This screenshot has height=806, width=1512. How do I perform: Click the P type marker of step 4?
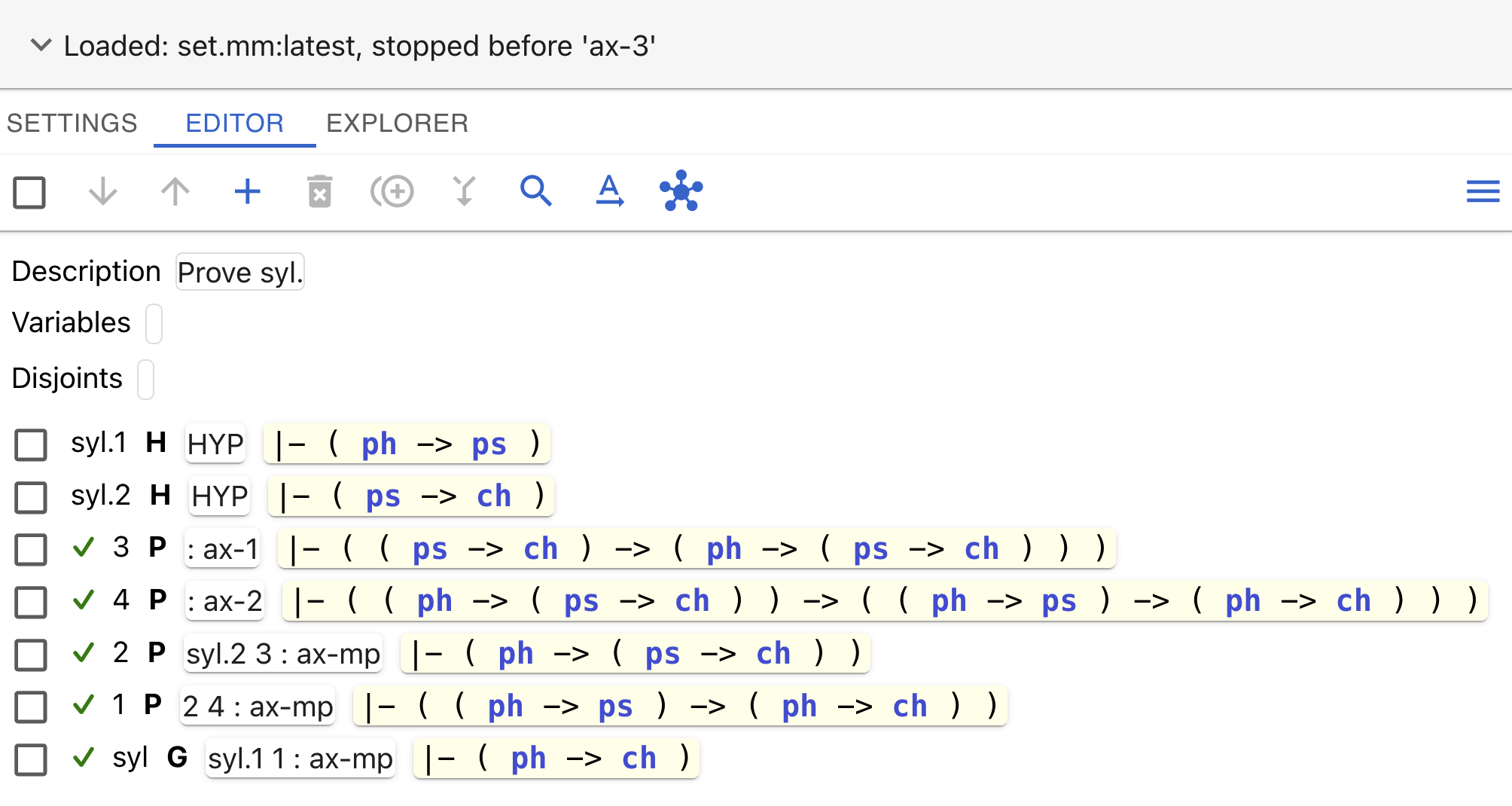pos(157,600)
